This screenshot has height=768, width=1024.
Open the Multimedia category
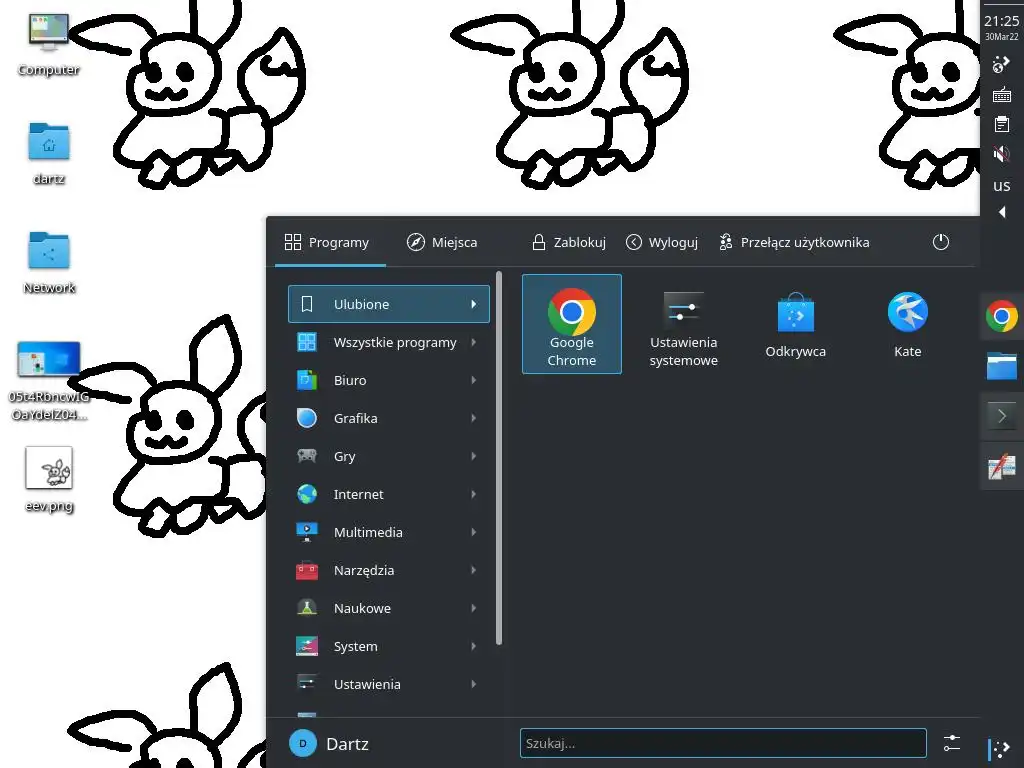point(389,532)
